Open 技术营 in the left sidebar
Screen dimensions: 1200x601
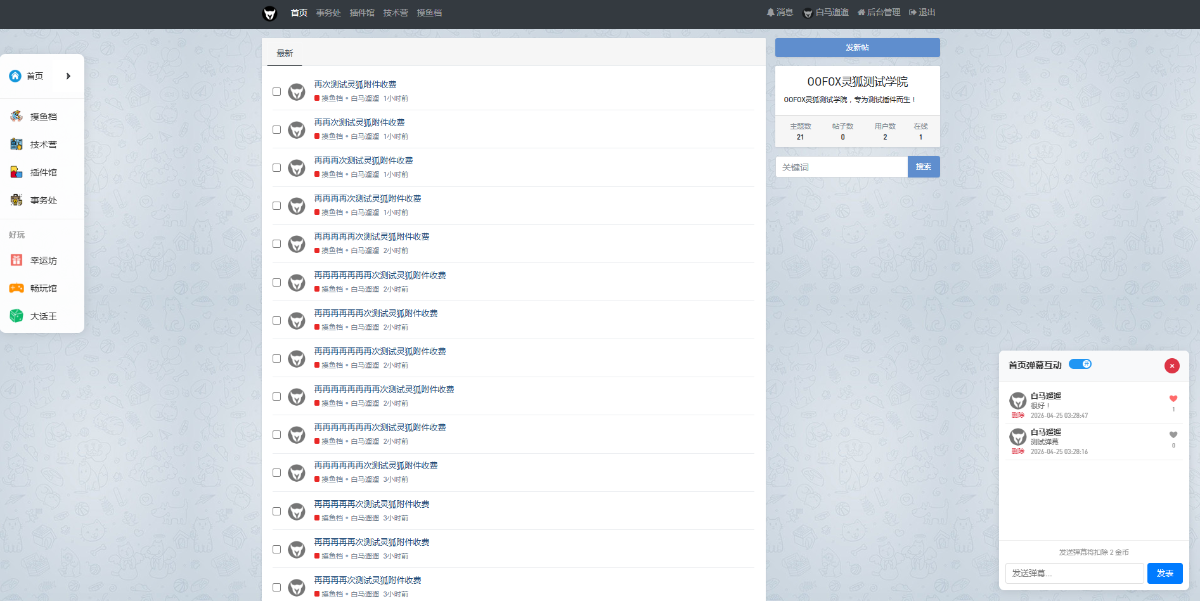click(x=42, y=144)
